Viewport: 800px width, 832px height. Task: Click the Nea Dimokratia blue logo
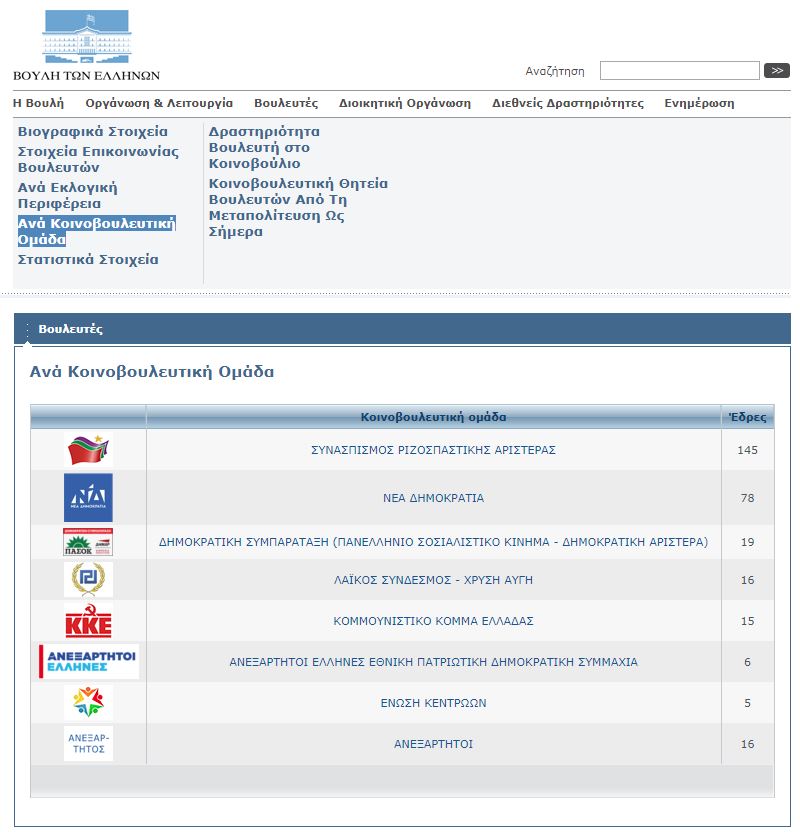[88, 498]
